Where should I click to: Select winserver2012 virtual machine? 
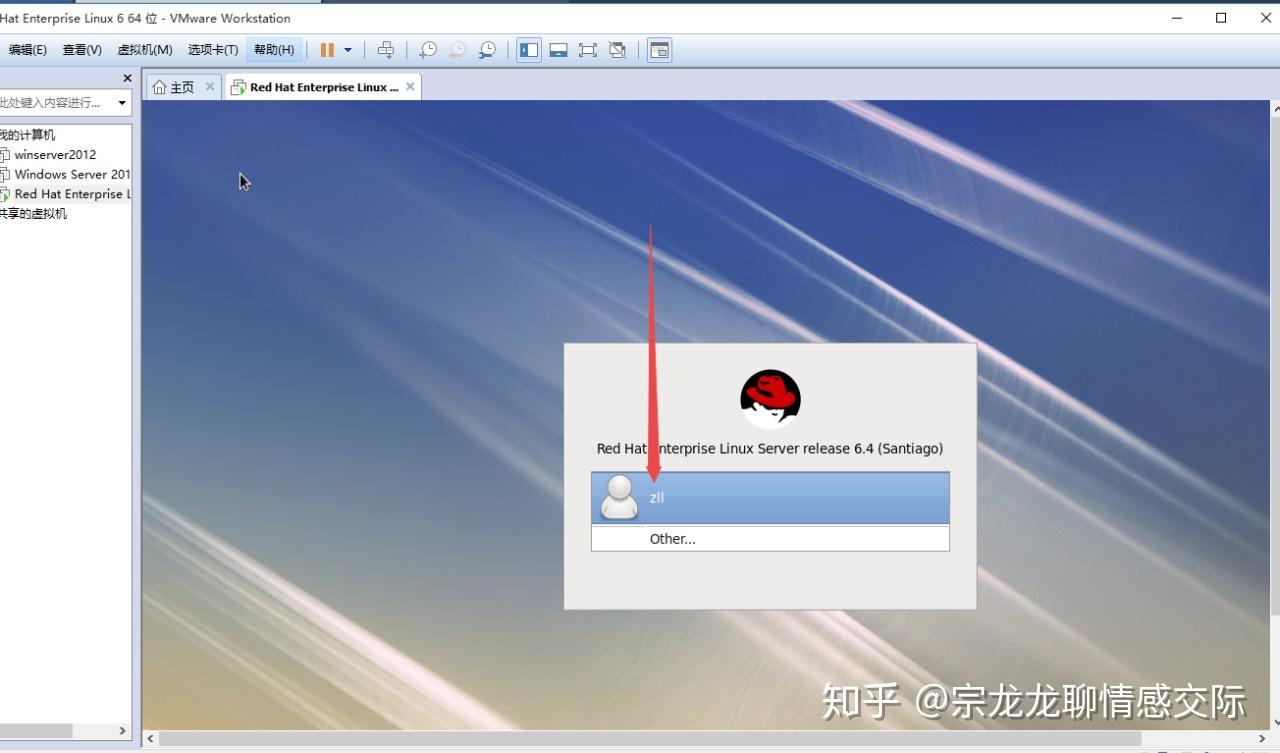point(55,155)
